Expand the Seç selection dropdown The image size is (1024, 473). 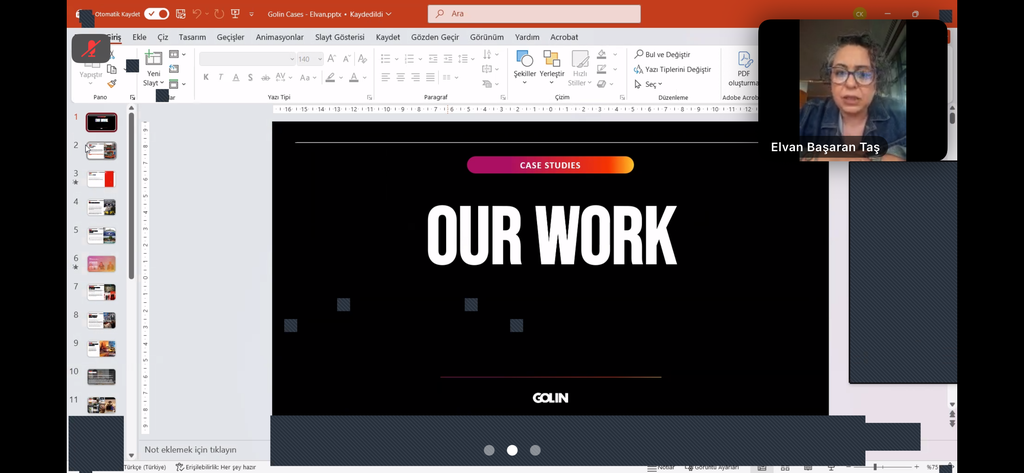[x=661, y=85]
